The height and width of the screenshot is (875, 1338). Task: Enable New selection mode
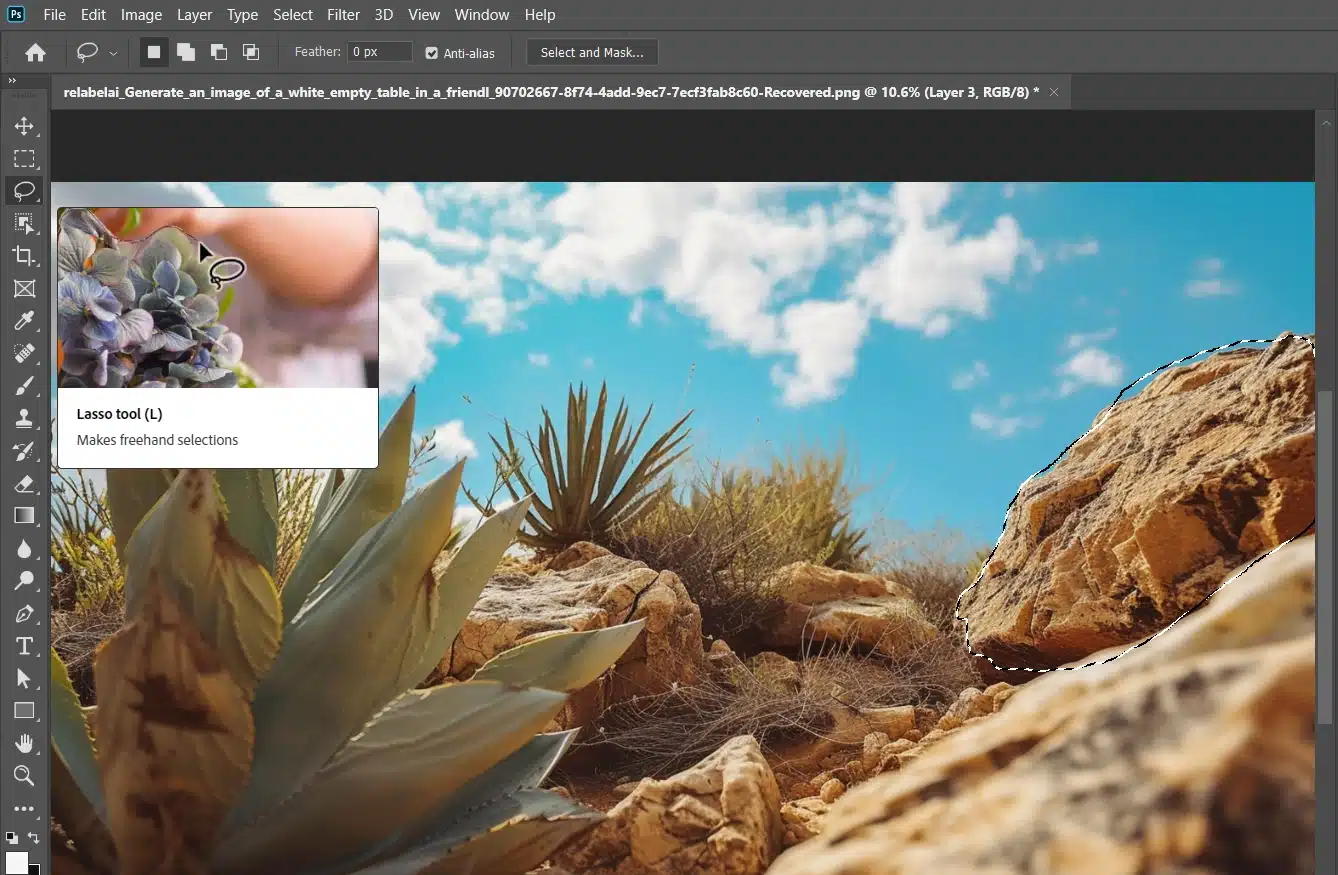pos(154,52)
